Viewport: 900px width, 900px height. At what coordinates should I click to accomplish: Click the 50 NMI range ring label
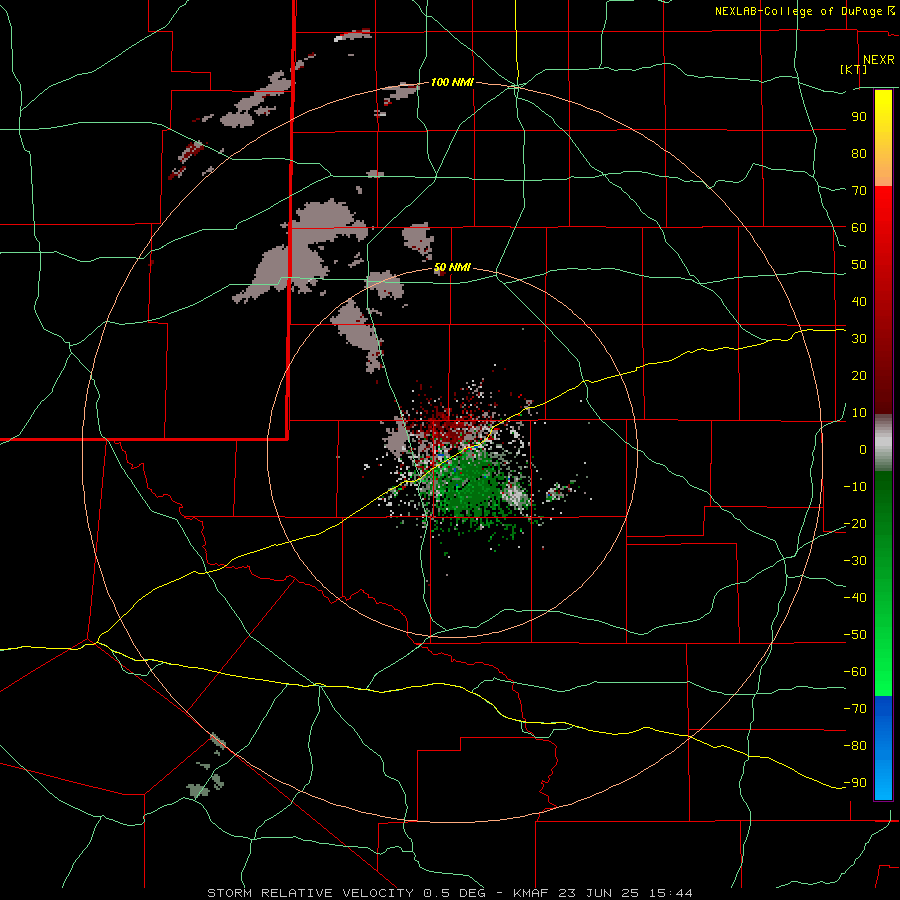click(452, 267)
